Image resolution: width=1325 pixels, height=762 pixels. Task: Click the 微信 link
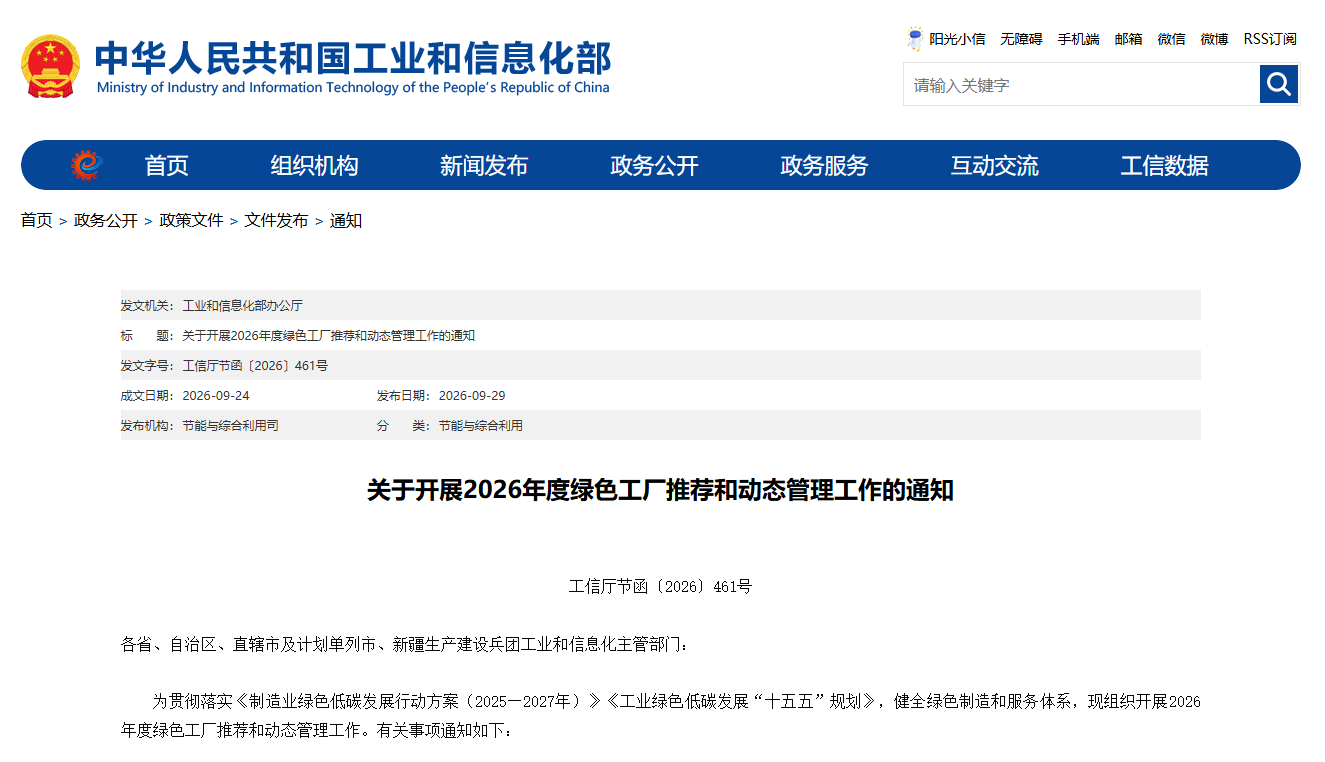[1171, 39]
